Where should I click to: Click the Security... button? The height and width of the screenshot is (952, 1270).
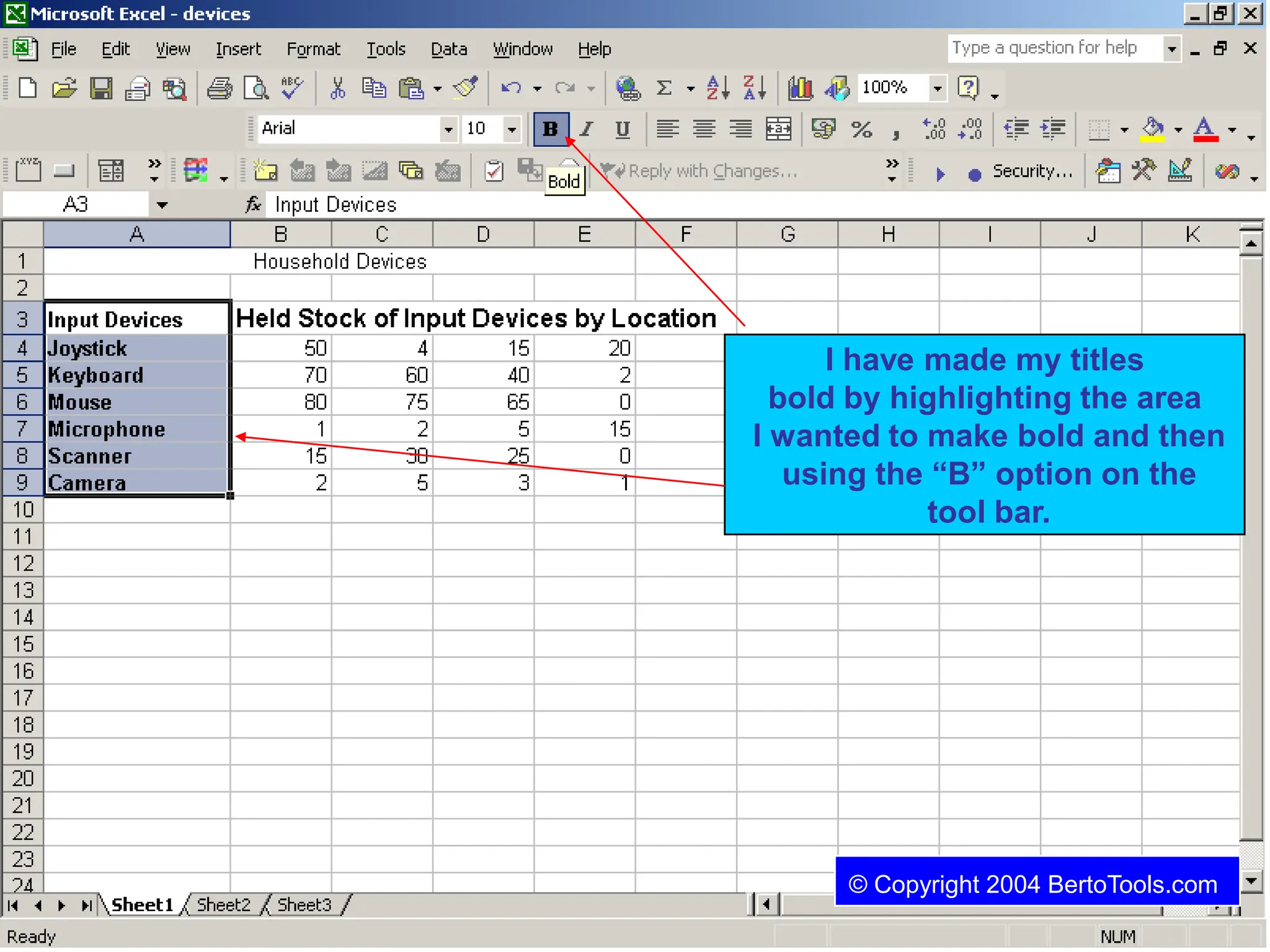[1032, 171]
